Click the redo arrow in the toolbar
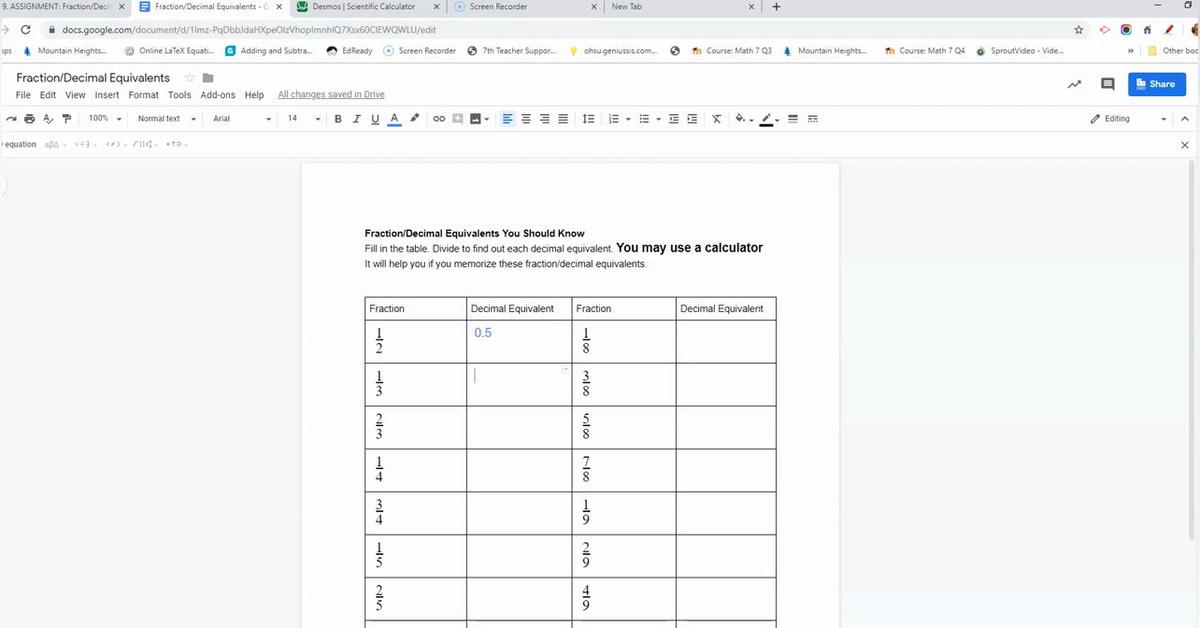Image resolution: width=1200 pixels, height=628 pixels. pos(10,119)
